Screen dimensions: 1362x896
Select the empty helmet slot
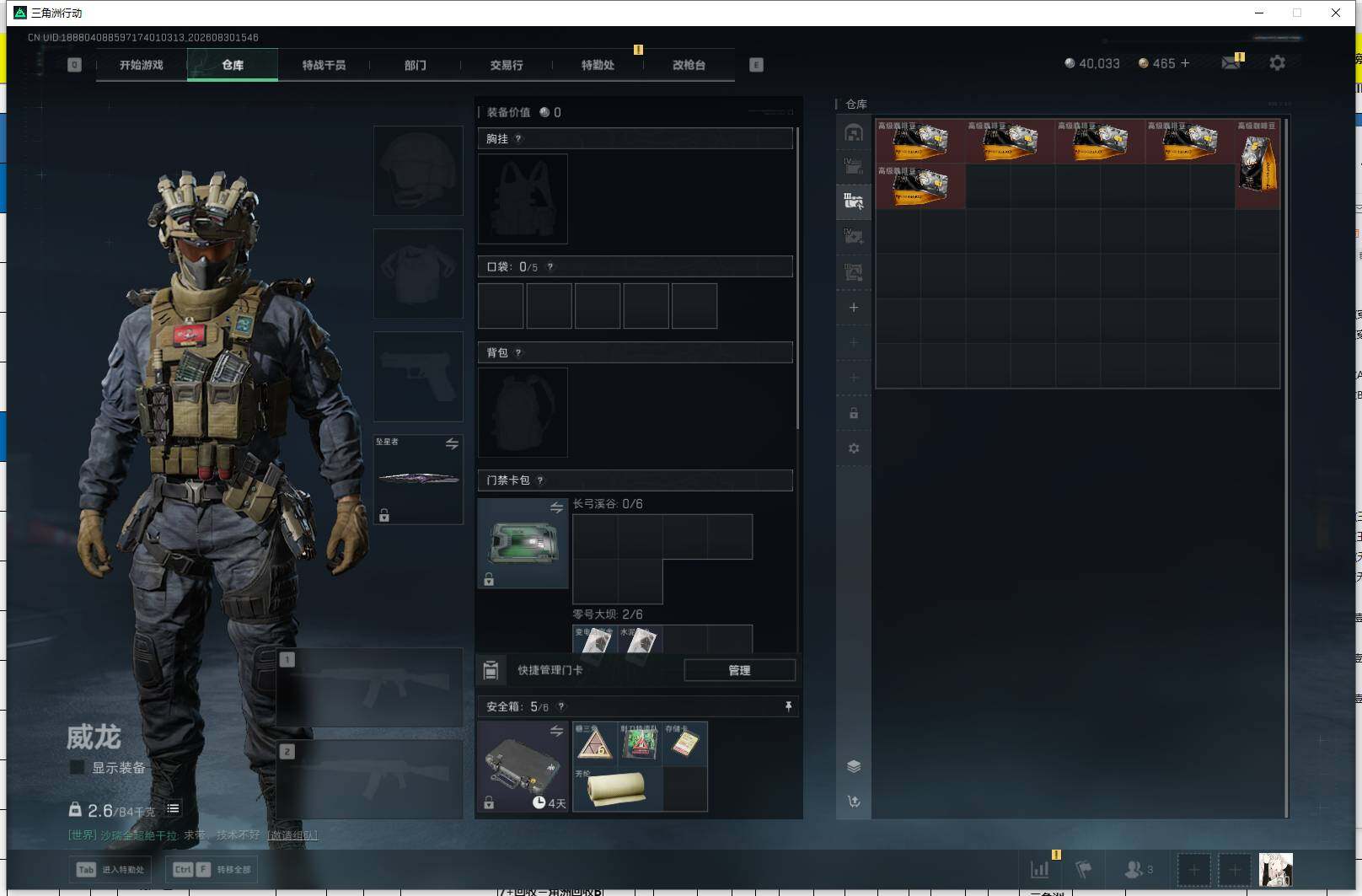pos(418,170)
